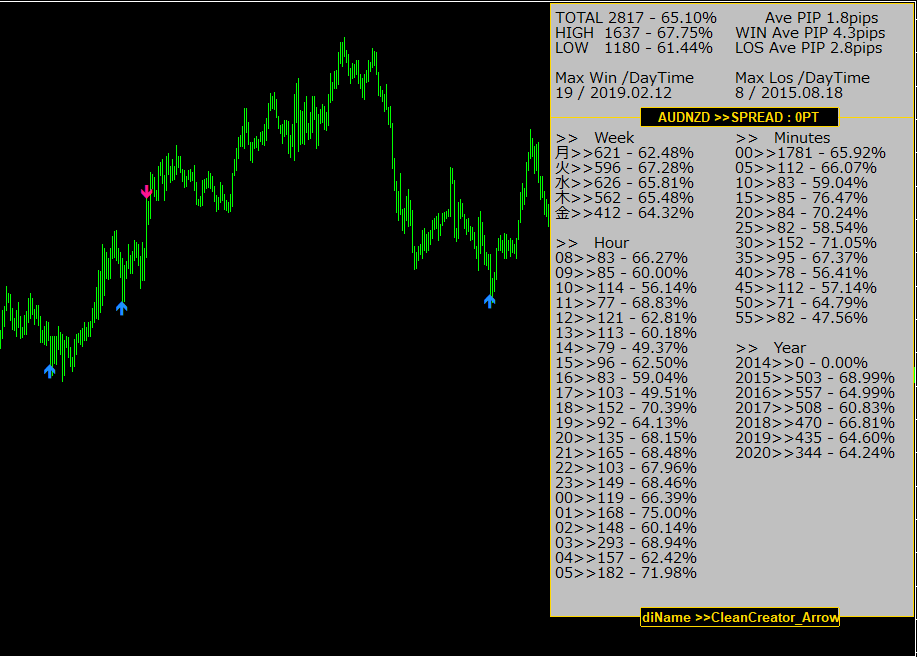Click the 水>>626 - 65.81% row

coord(624,183)
